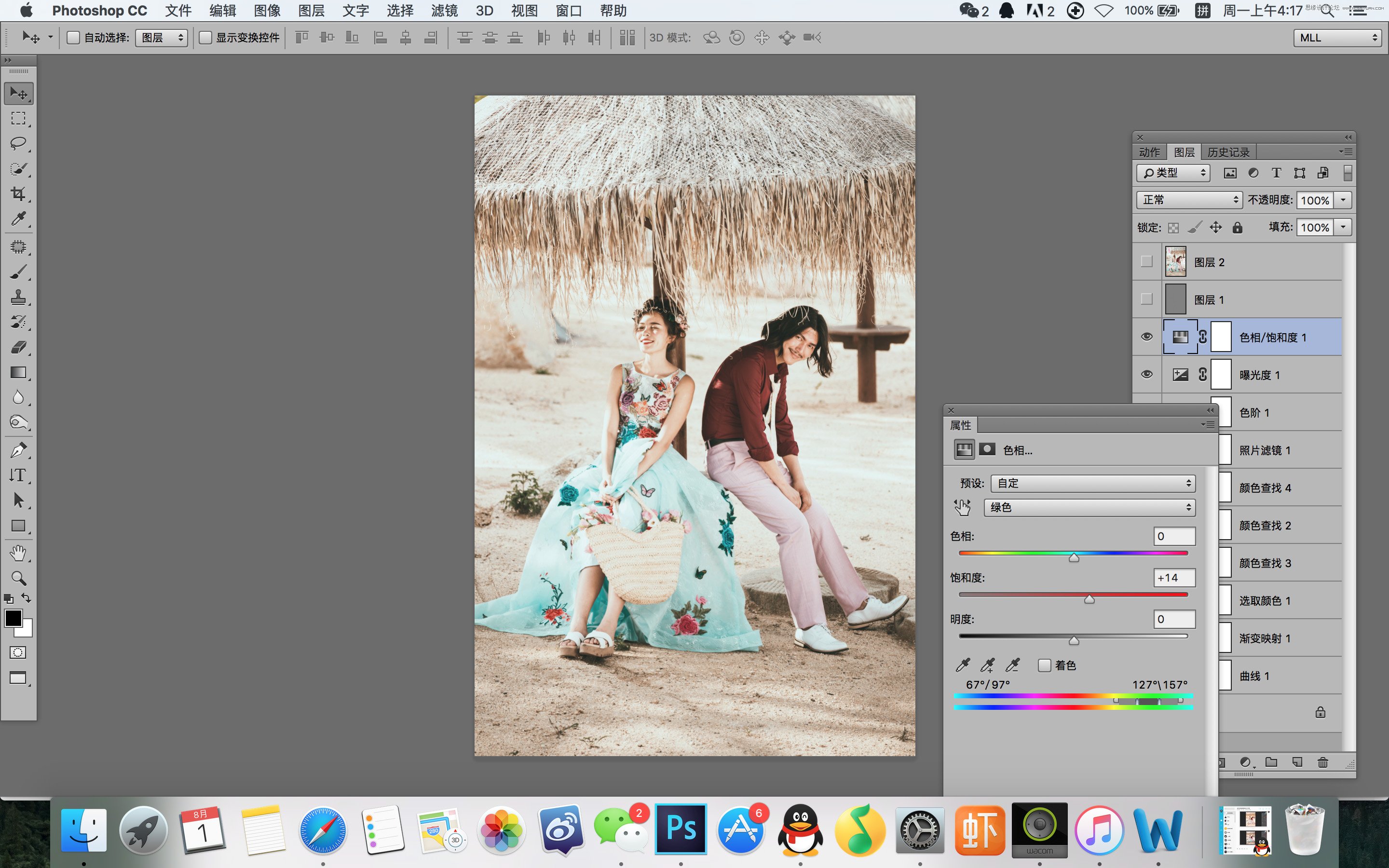Open the 预设 preset dropdown
1389x868 pixels.
1093,483
